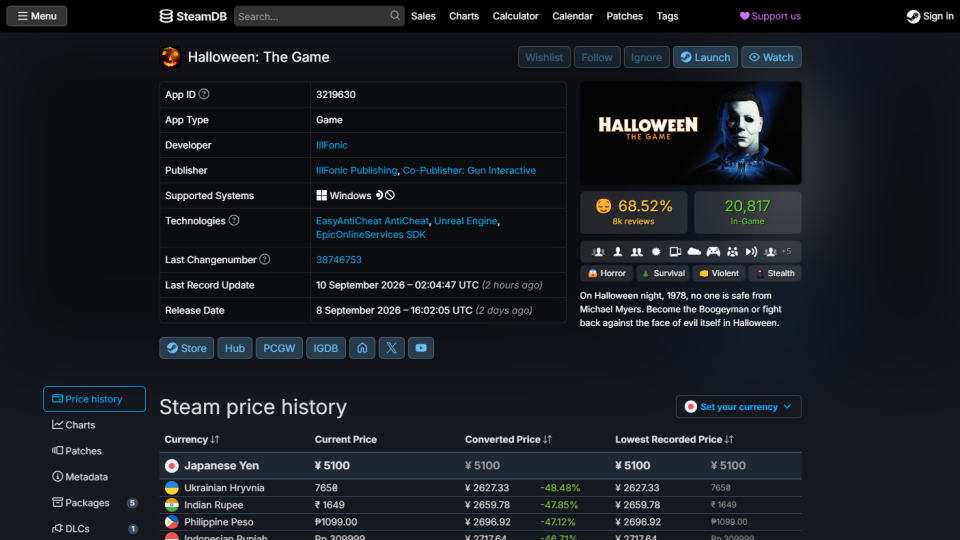Open the Stealth tag
Viewport: 960px width, 540px height.
click(775, 273)
